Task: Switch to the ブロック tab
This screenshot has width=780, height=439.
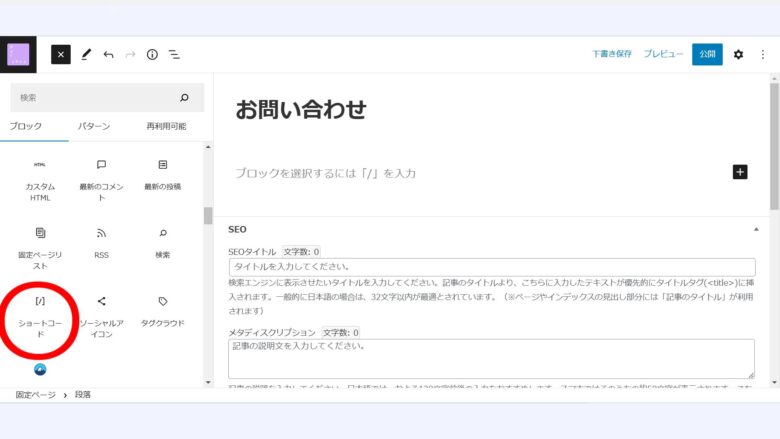Action: [26, 126]
